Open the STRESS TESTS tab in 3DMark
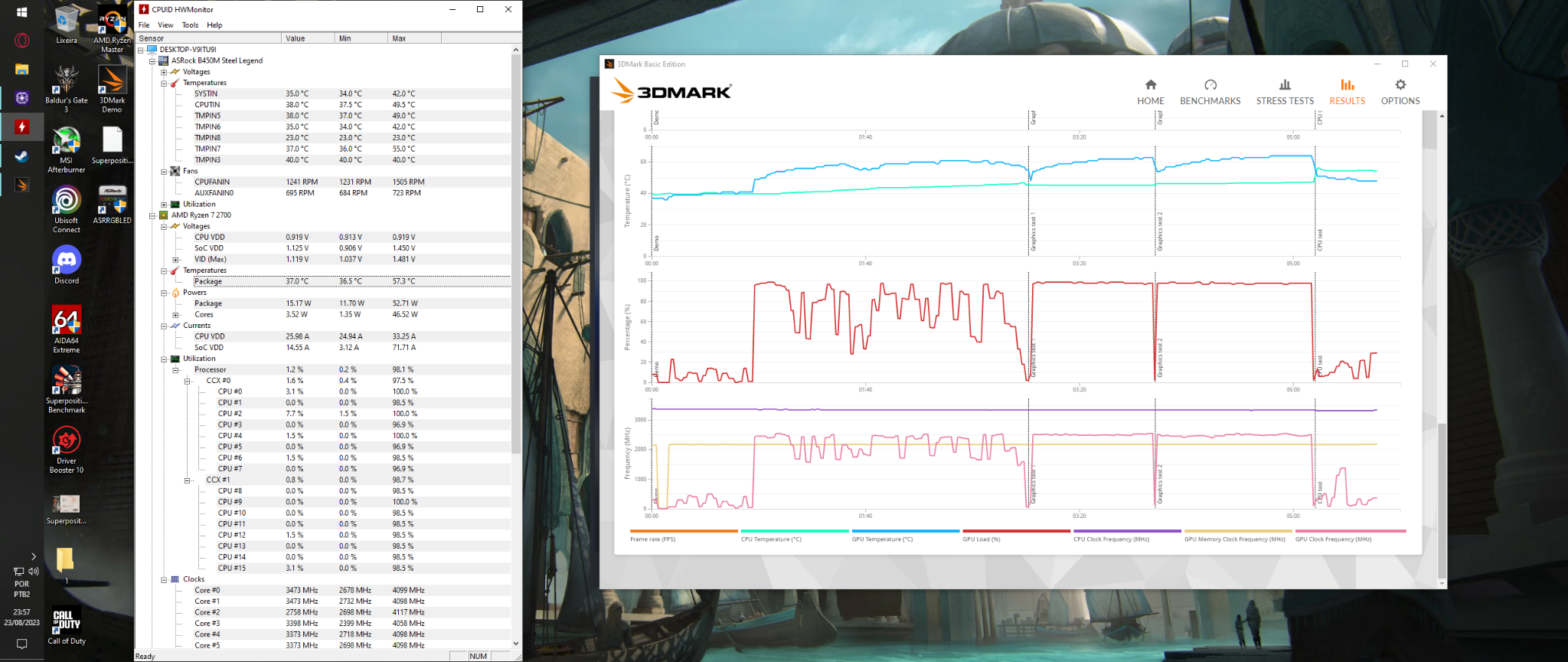Screen dimensions: 1568x662 1285,92
